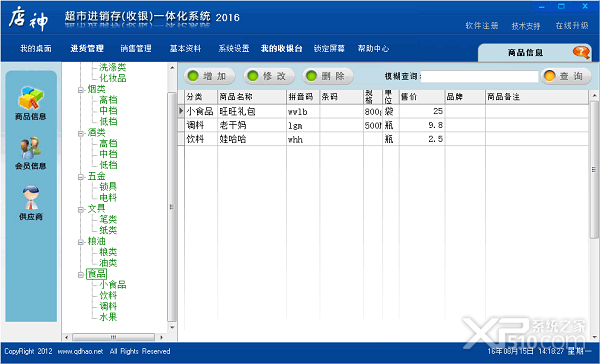
Task: Select 纸类 in category tree
Action: click(x=108, y=230)
